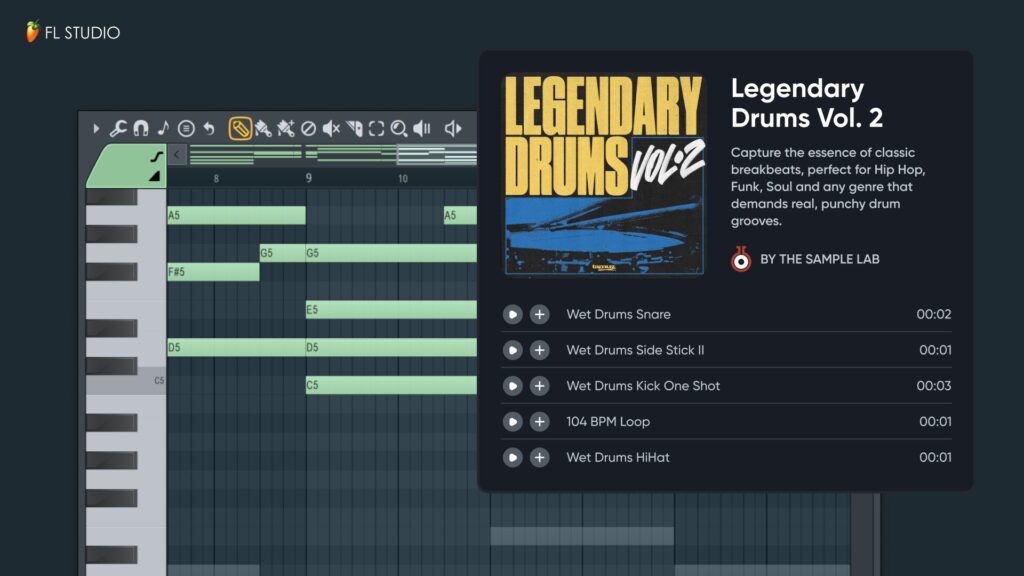Select the highlighted Draw pencil tool
Screen dimensions: 1024x576
coord(240,129)
